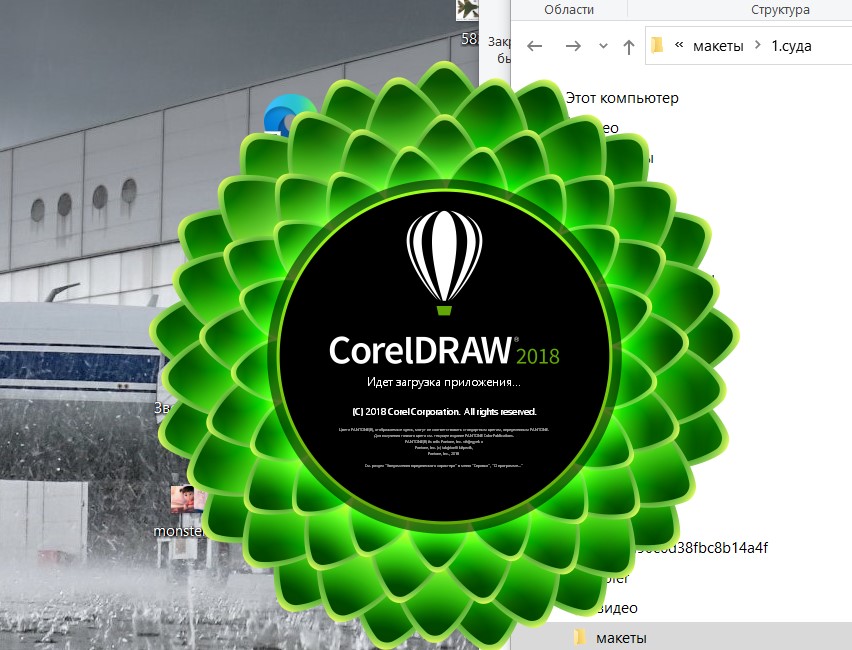Click the Back arrow in Explorer
Image resolution: width=852 pixels, height=650 pixels.
point(535,46)
